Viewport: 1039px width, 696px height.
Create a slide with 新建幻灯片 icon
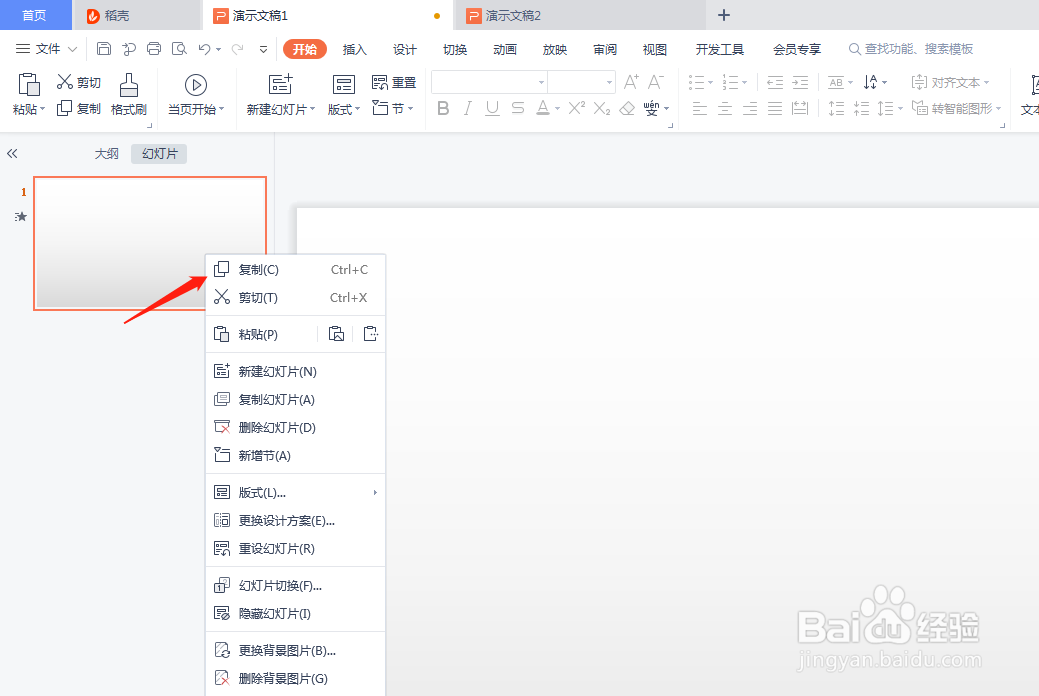tap(280, 84)
